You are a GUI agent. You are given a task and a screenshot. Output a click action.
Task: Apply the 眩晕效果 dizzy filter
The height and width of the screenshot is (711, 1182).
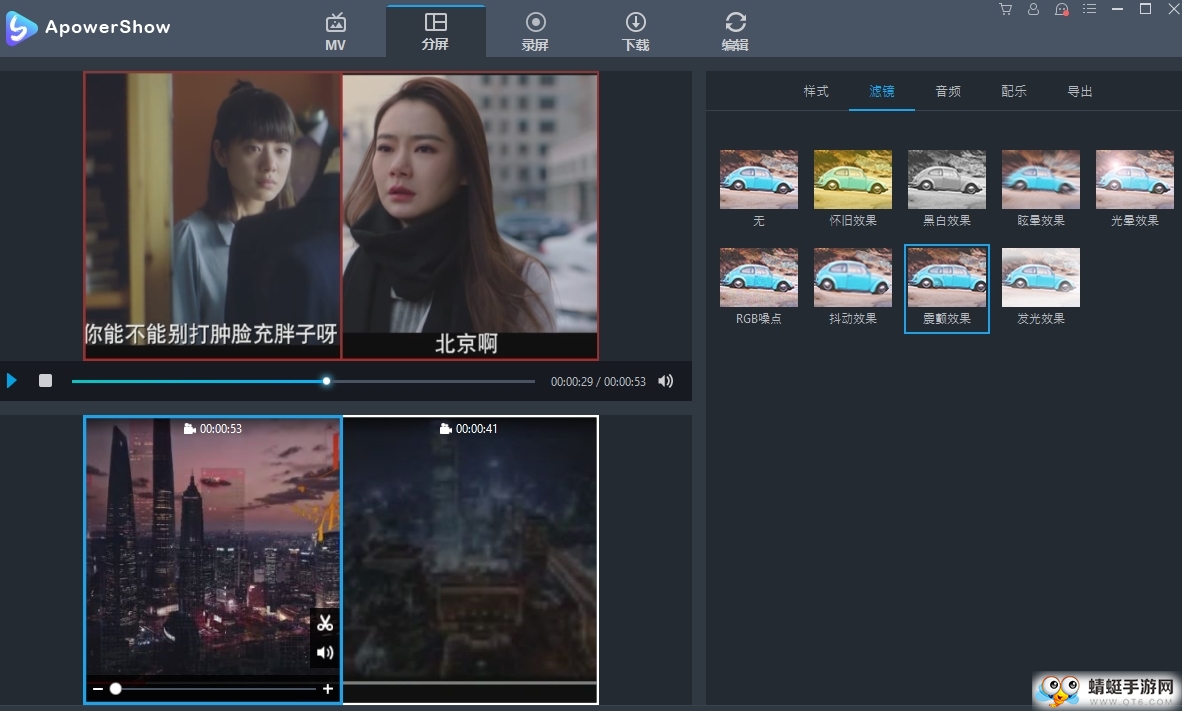click(1041, 179)
